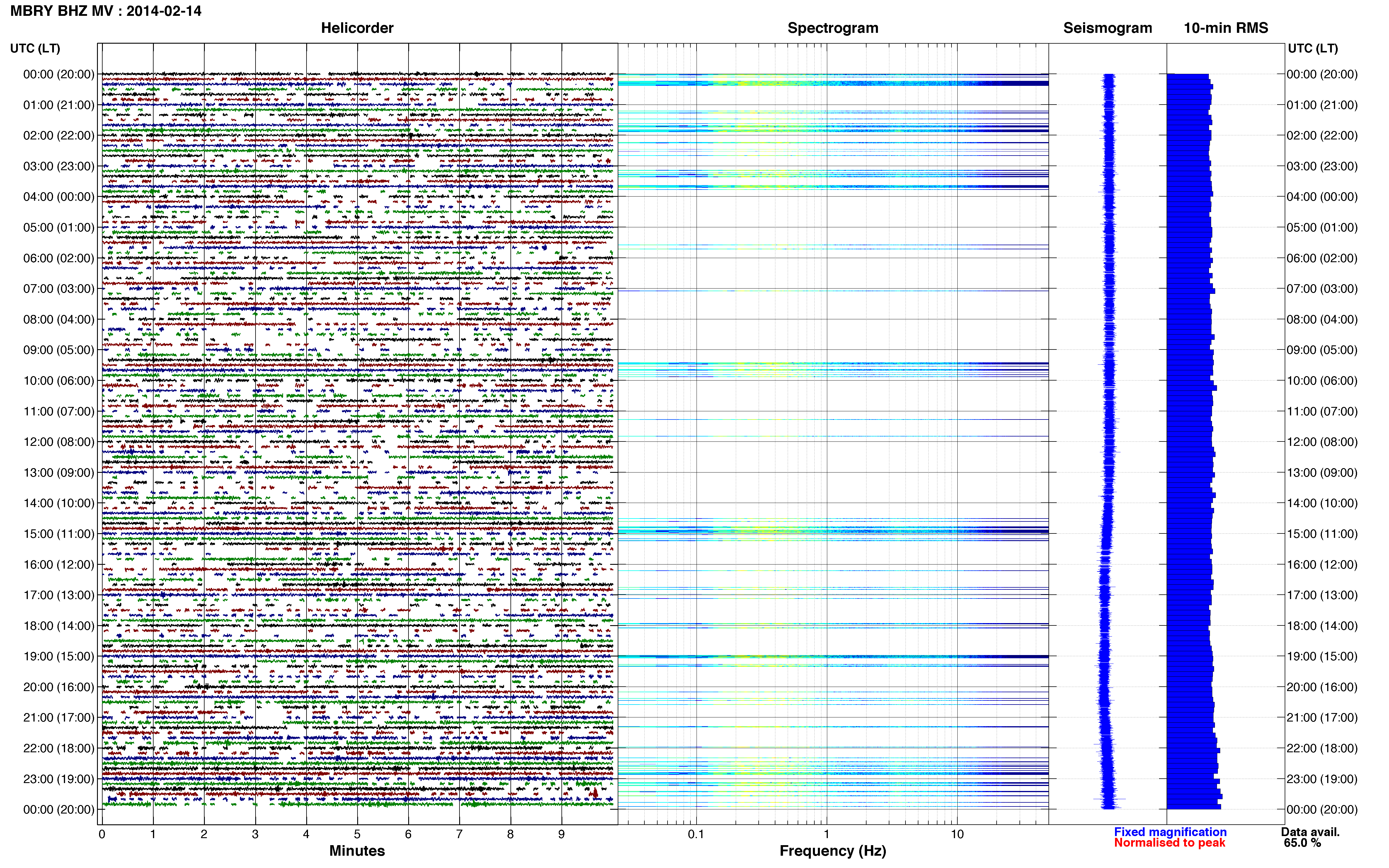The height and width of the screenshot is (868, 1389).
Task: Click the Data avail. label
Action: pyautogui.click(x=1310, y=832)
